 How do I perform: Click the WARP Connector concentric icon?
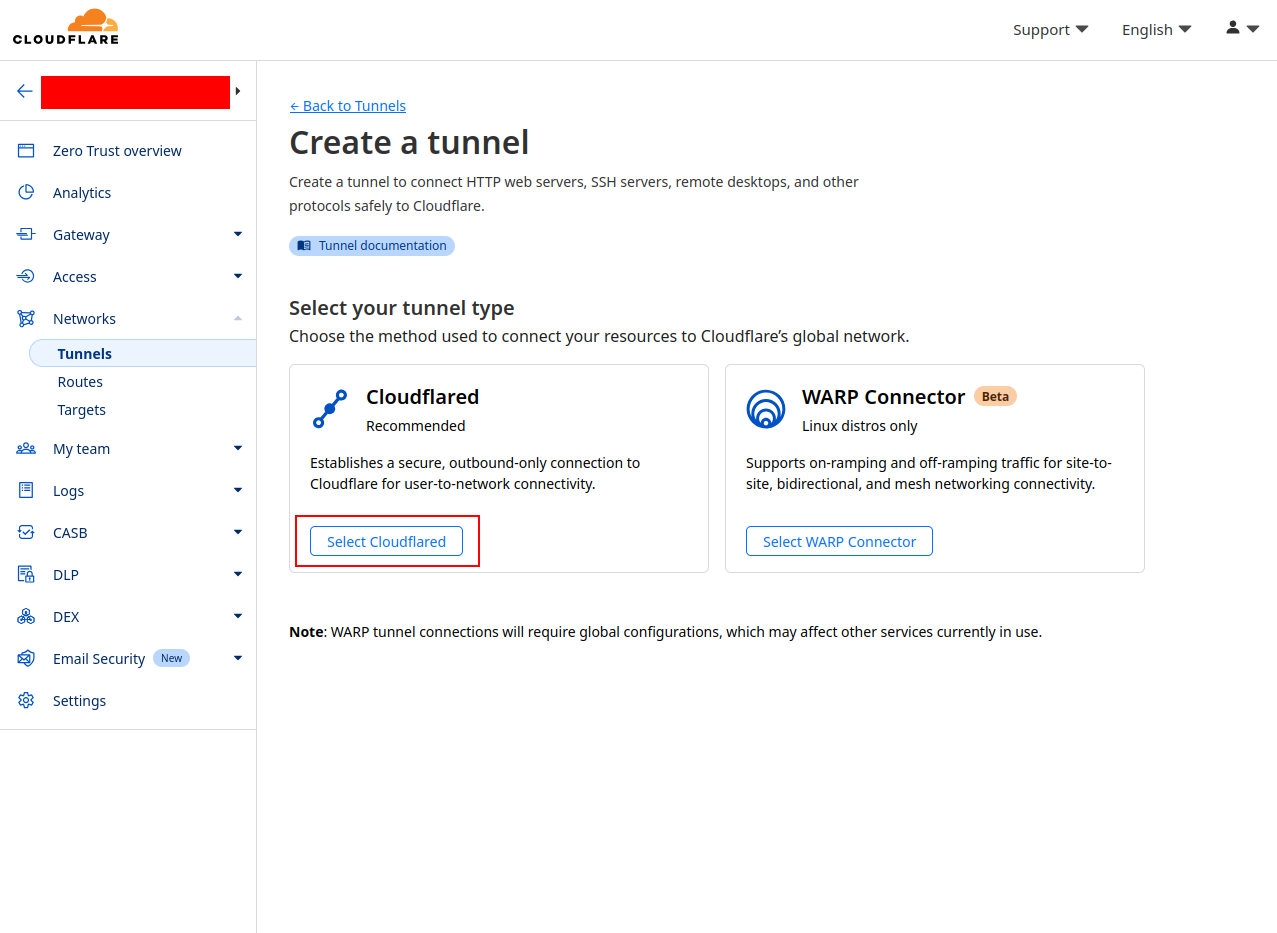[766, 409]
